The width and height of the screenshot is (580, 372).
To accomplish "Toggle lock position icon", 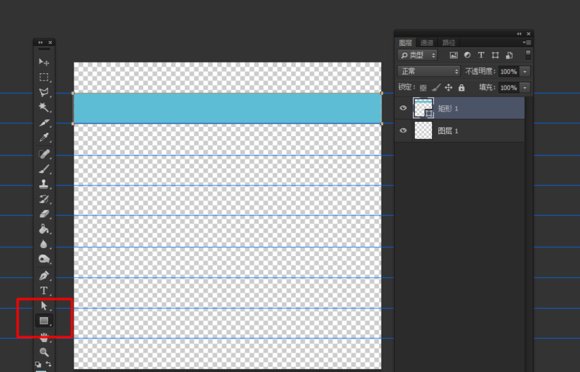I will 448,88.
